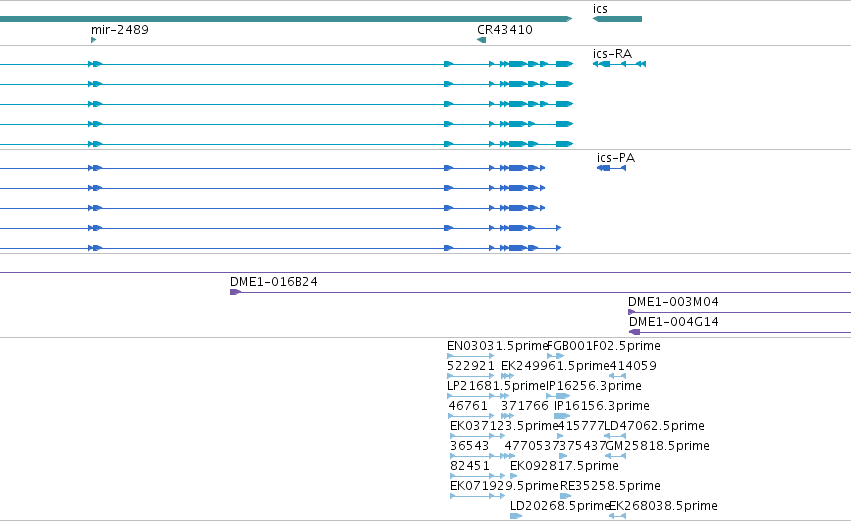Click the EK071929.5prime alignment arrow glyph
The width and height of the screenshot is (851, 521).
(478, 496)
